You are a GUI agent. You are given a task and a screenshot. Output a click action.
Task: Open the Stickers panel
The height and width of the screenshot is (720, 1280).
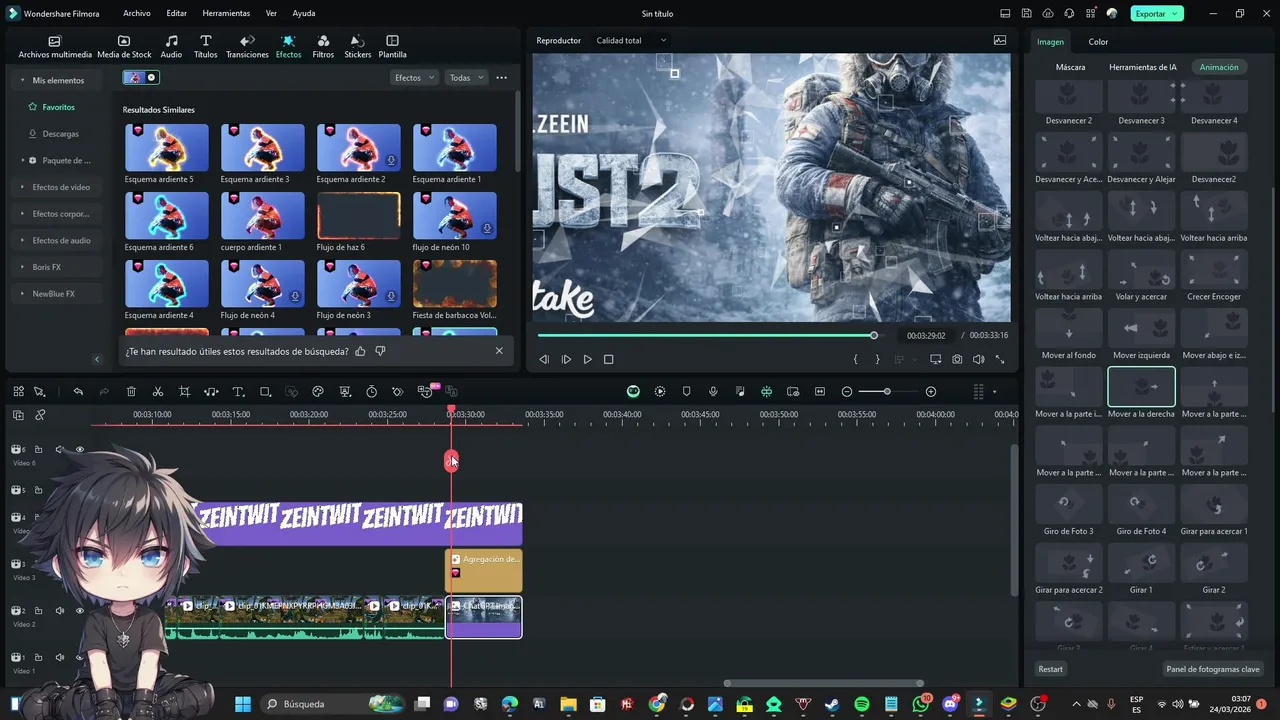pyautogui.click(x=357, y=47)
